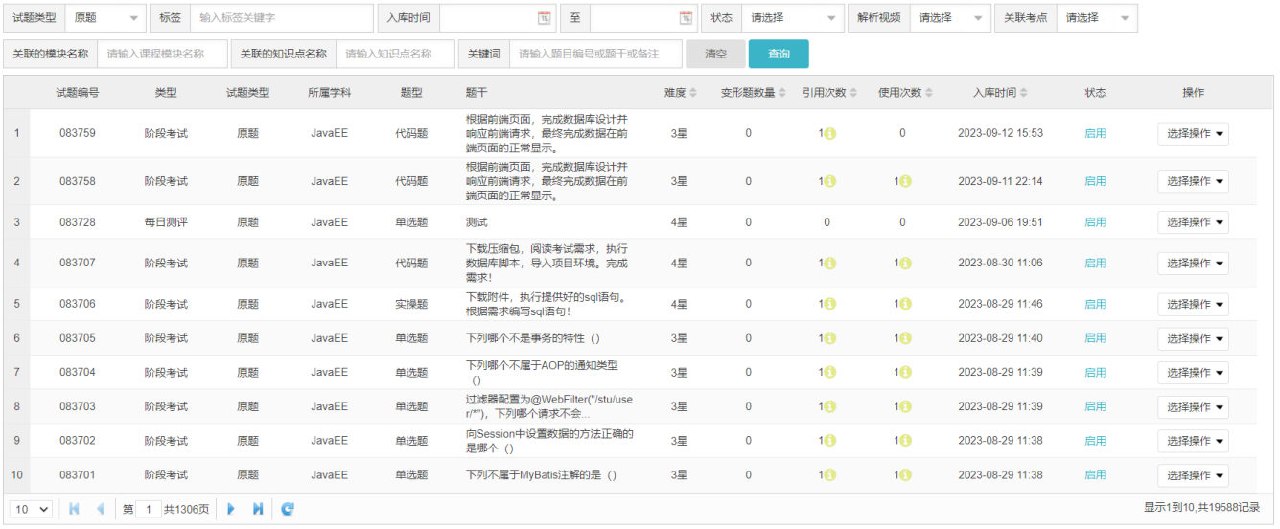1280x529 pixels.
Task: Open the end date calendar icon after 至
Action: (686, 18)
